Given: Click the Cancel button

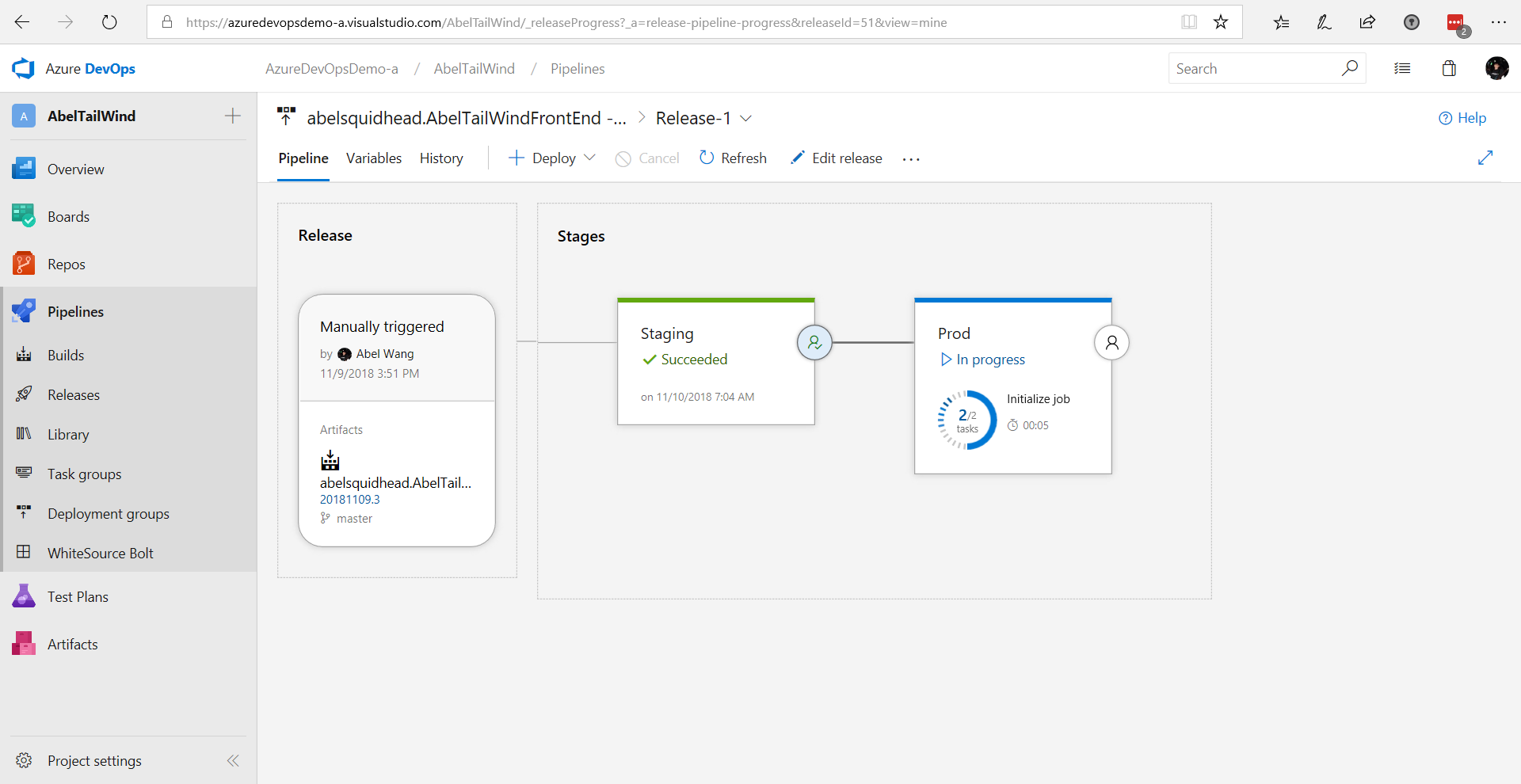Looking at the screenshot, I should point(647,158).
